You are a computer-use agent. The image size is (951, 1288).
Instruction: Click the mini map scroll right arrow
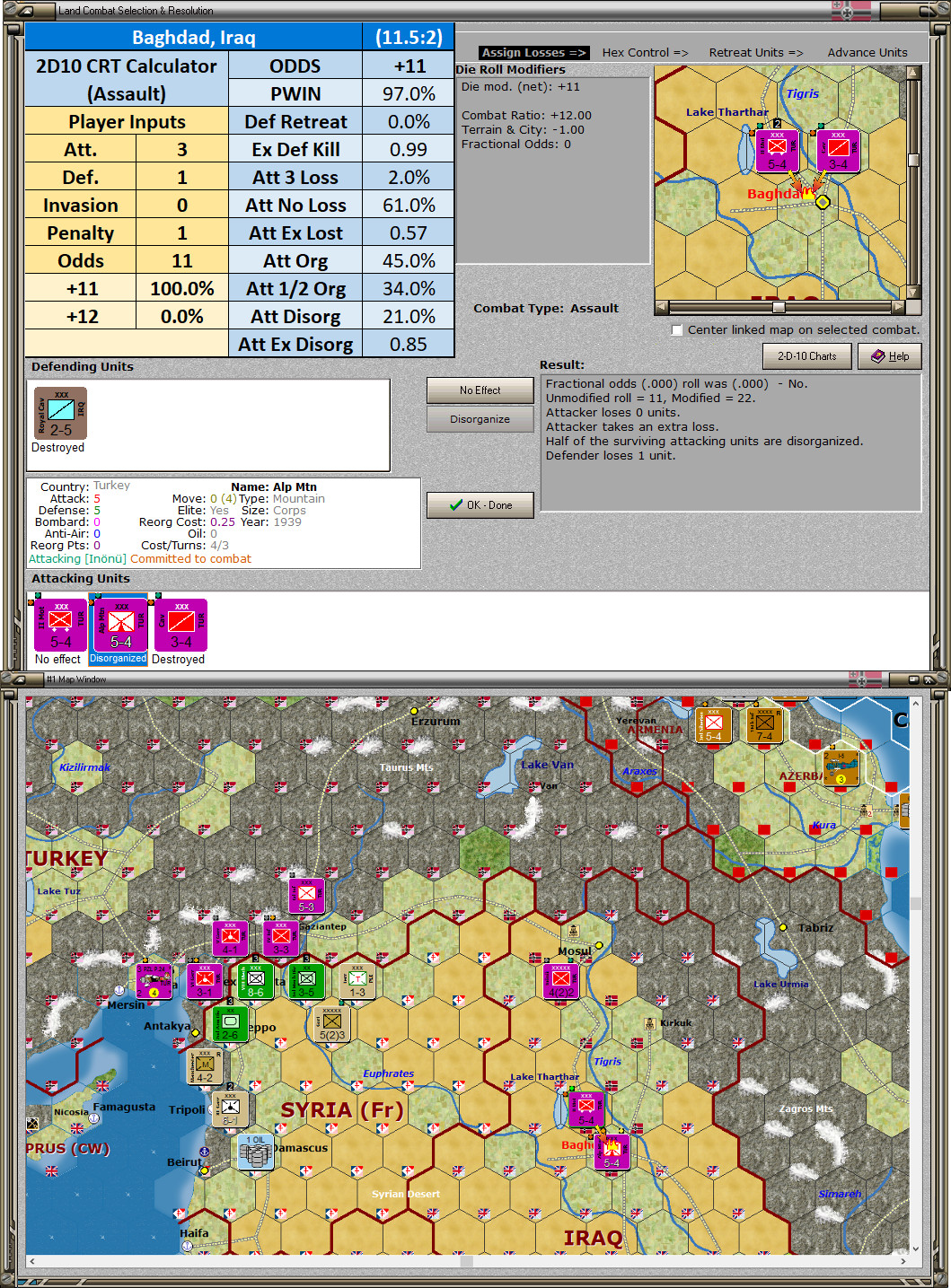point(898,307)
